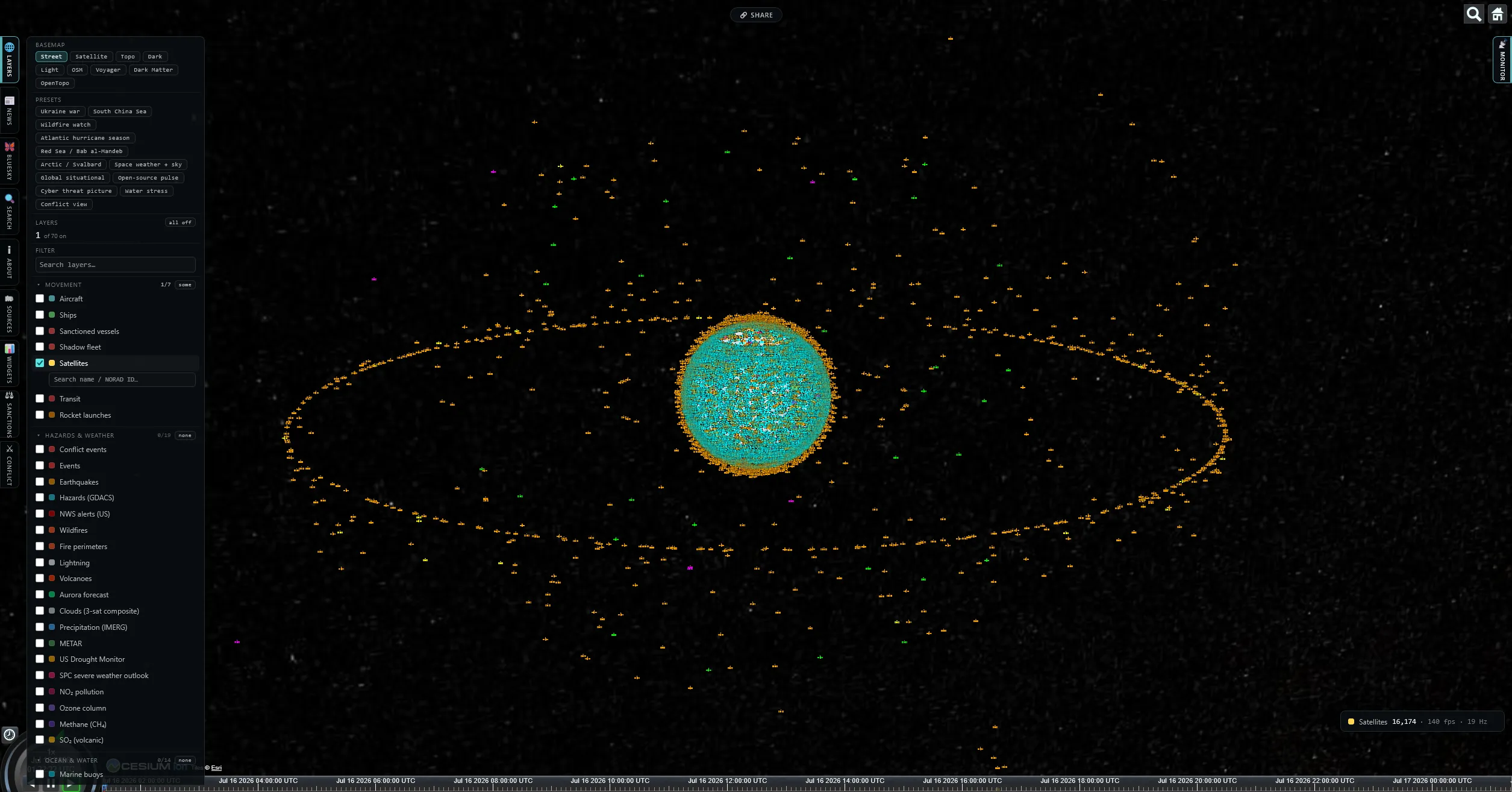The width and height of the screenshot is (1512, 792).
Task: Click the Esri attribution link
Action: click(216, 768)
